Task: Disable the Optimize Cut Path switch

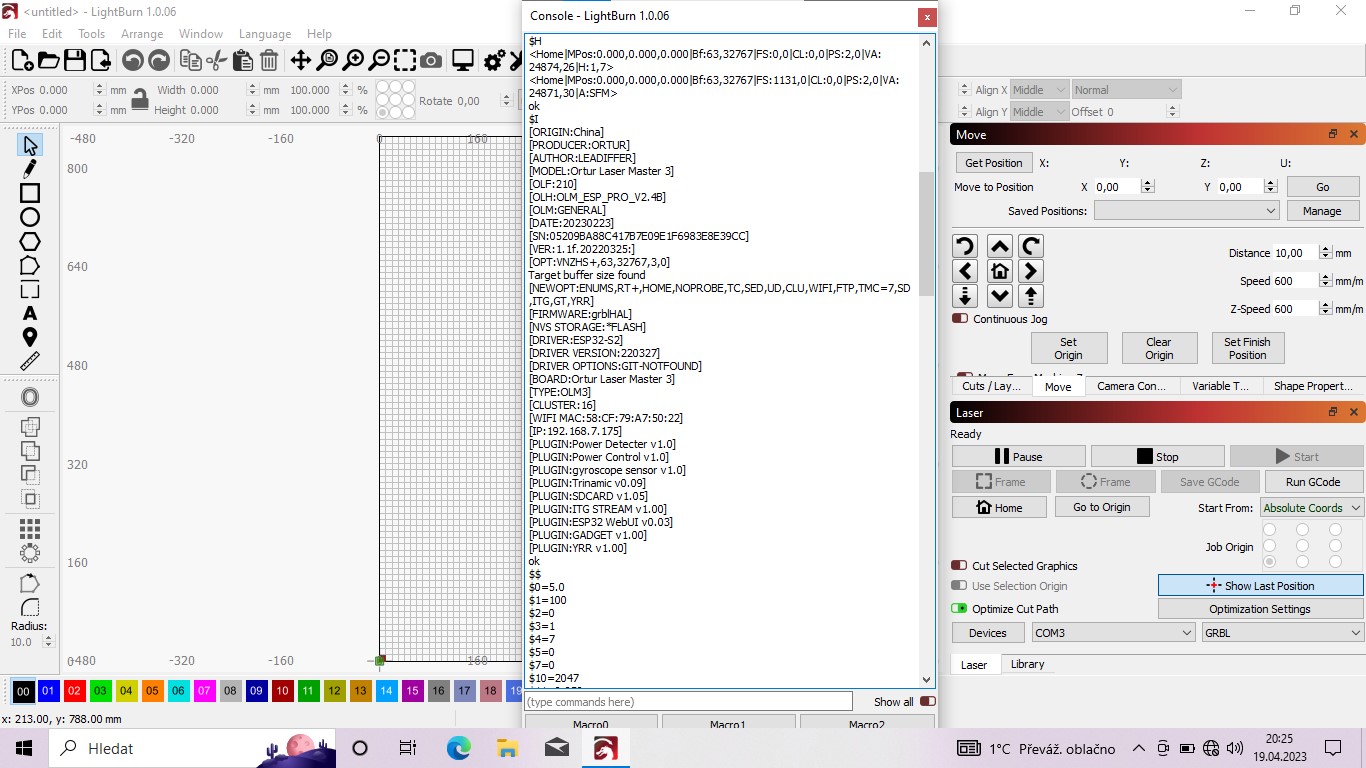Action: (x=959, y=609)
